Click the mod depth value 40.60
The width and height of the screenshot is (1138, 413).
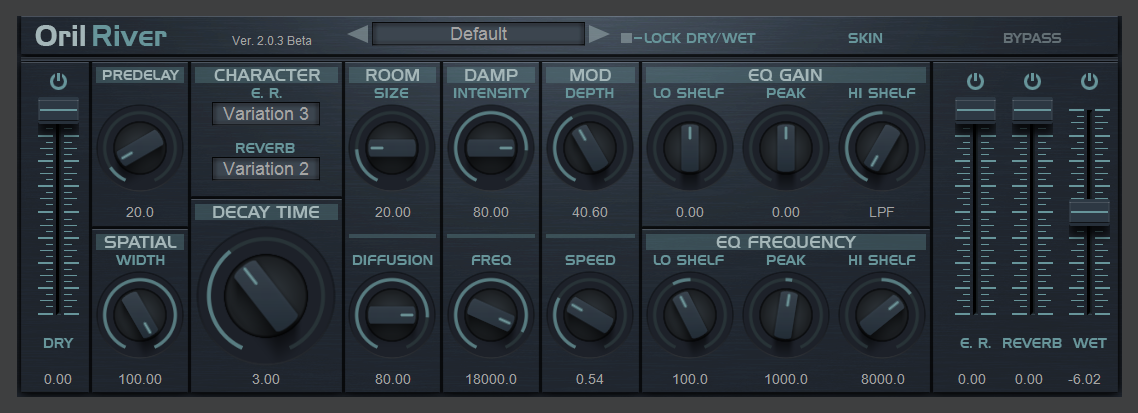pos(589,213)
